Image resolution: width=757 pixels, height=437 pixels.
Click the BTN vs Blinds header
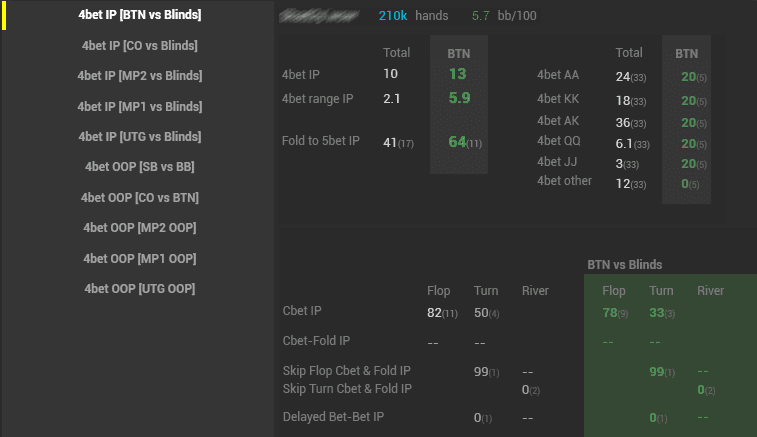(x=624, y=265)
